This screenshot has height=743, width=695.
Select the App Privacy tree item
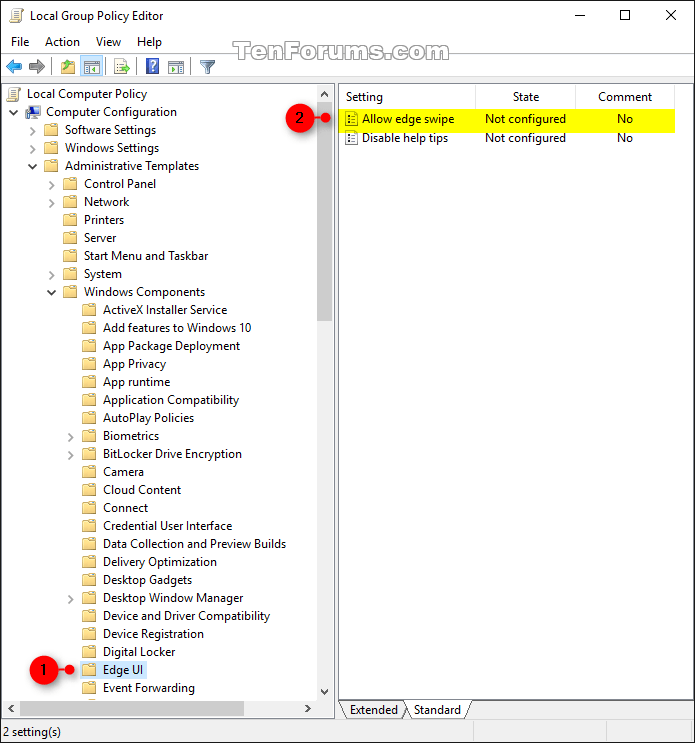(x=135, y=363)
